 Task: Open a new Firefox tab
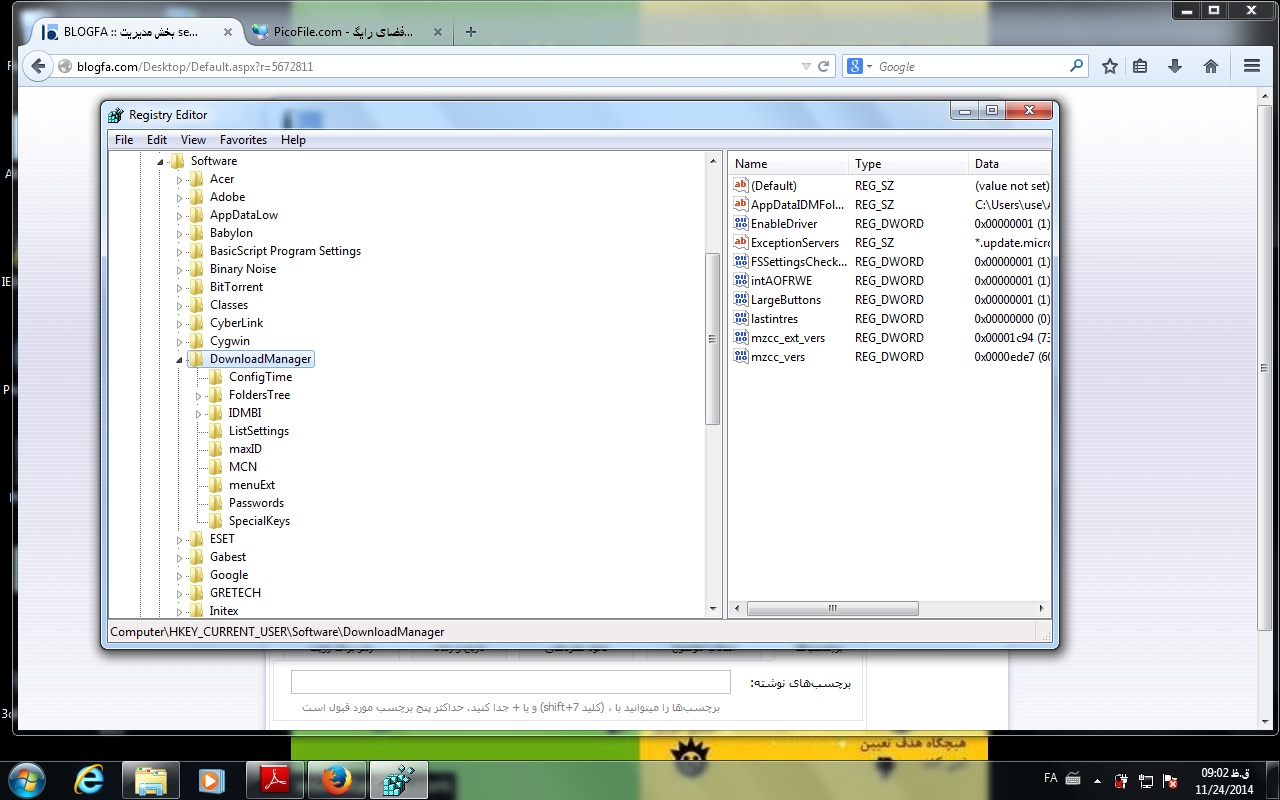point(471,31)
